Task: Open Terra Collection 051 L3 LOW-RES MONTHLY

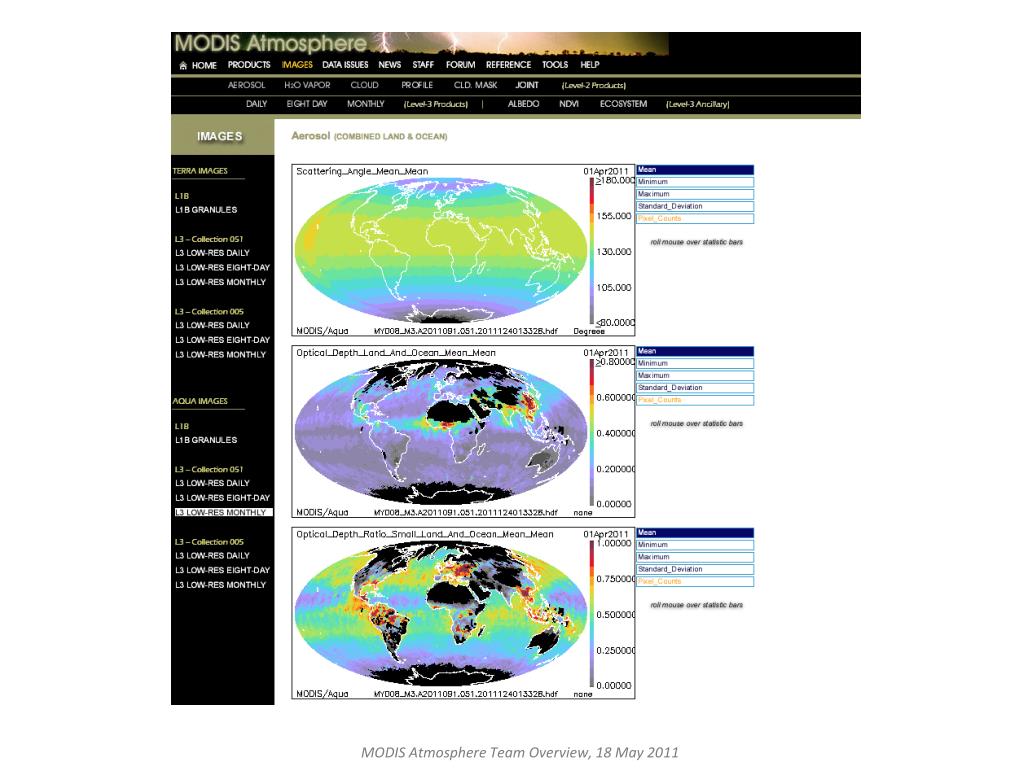Action: click(x=220, y=282)
